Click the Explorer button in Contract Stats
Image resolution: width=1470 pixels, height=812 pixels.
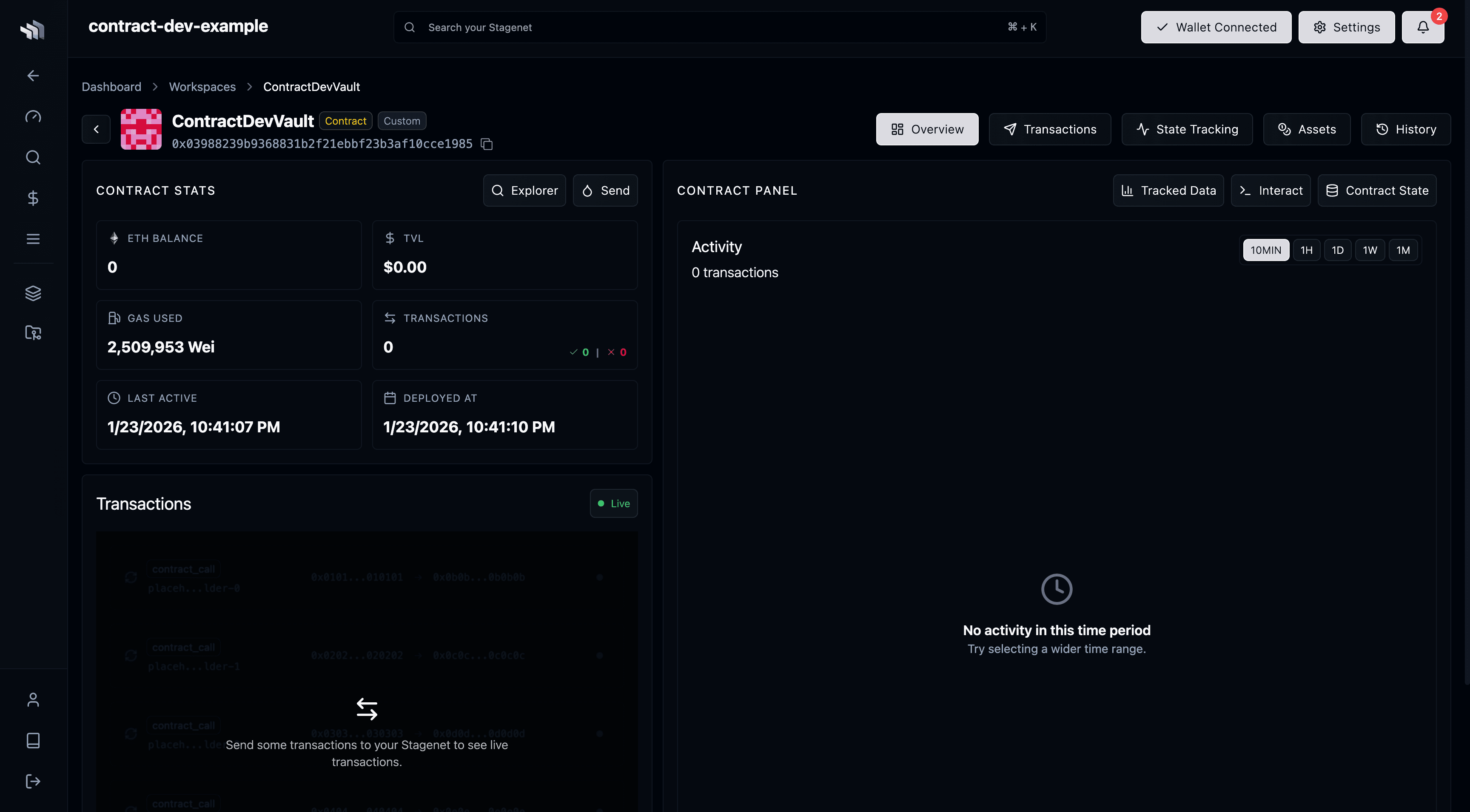[524, 190]
